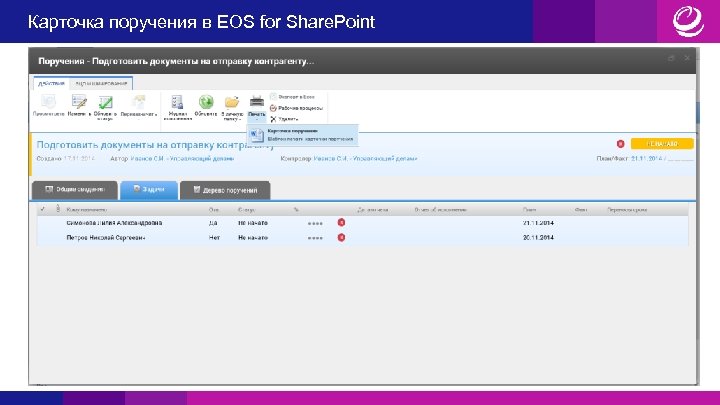Click 'Да' cell in Семенова row

coord(213,223)
